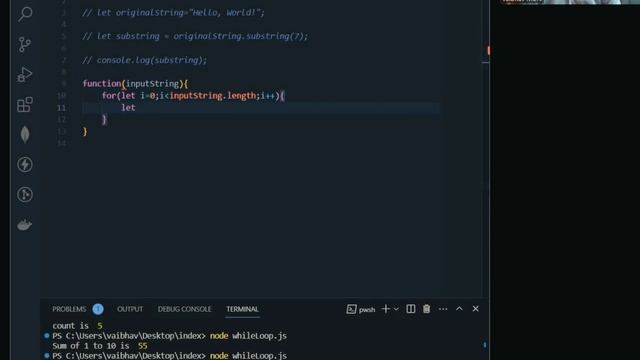Screen dimensions: 640x360
Task: Open terminal panel more actions ellipsis
Action: click(443, 309)
